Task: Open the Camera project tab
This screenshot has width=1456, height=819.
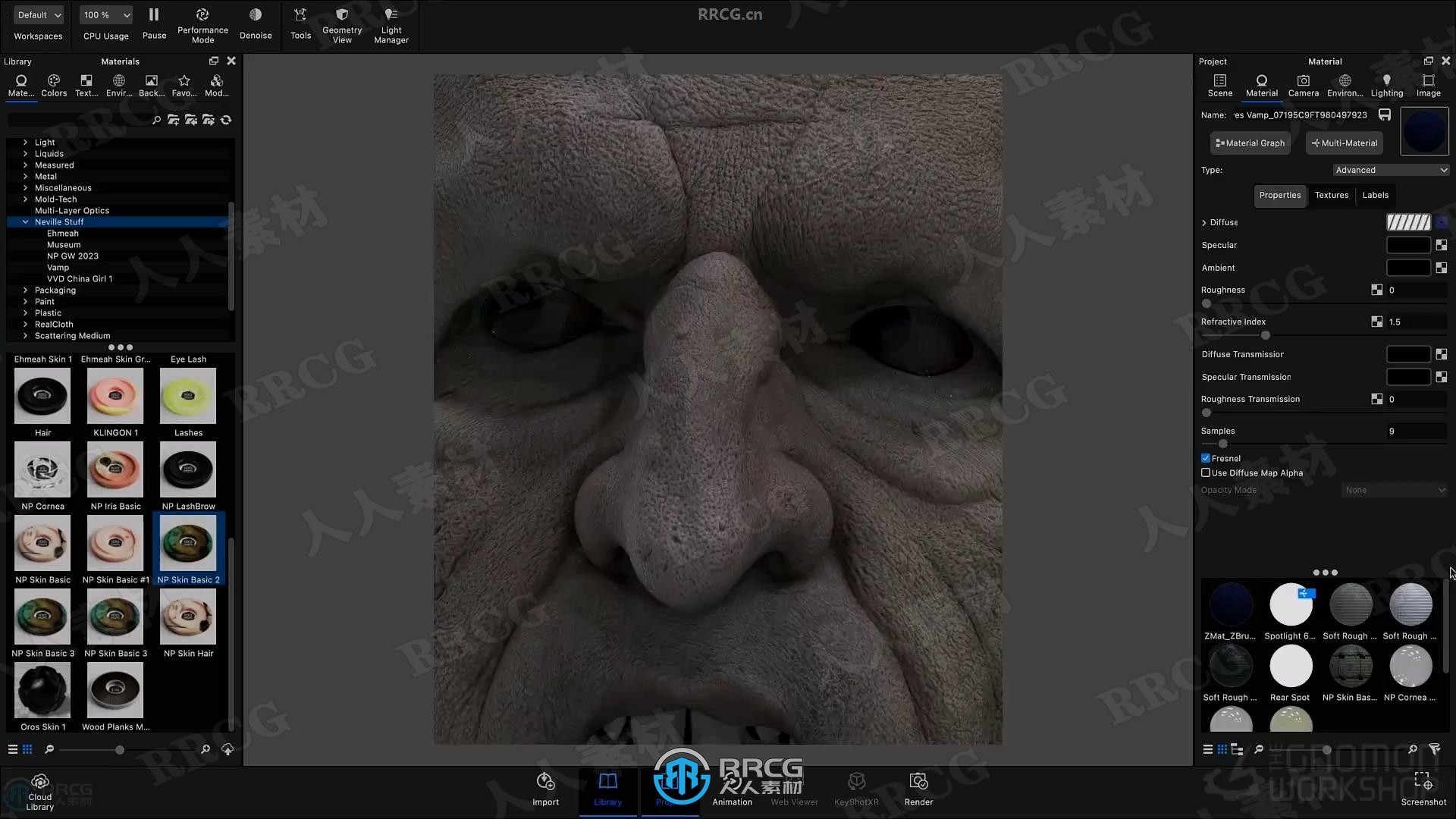Action: (x=1303, y=85)
